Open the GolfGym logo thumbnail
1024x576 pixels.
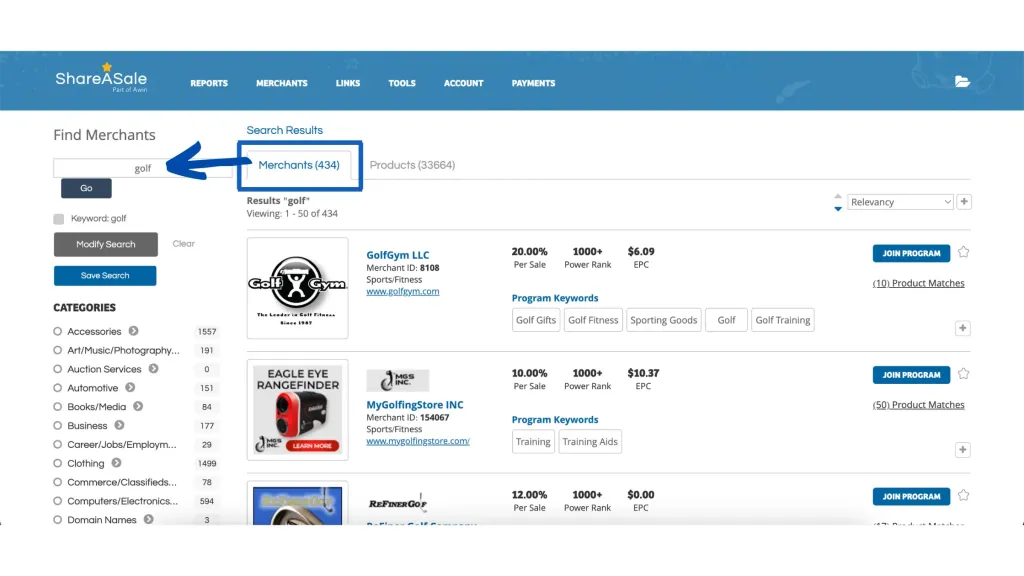[298, 288]
